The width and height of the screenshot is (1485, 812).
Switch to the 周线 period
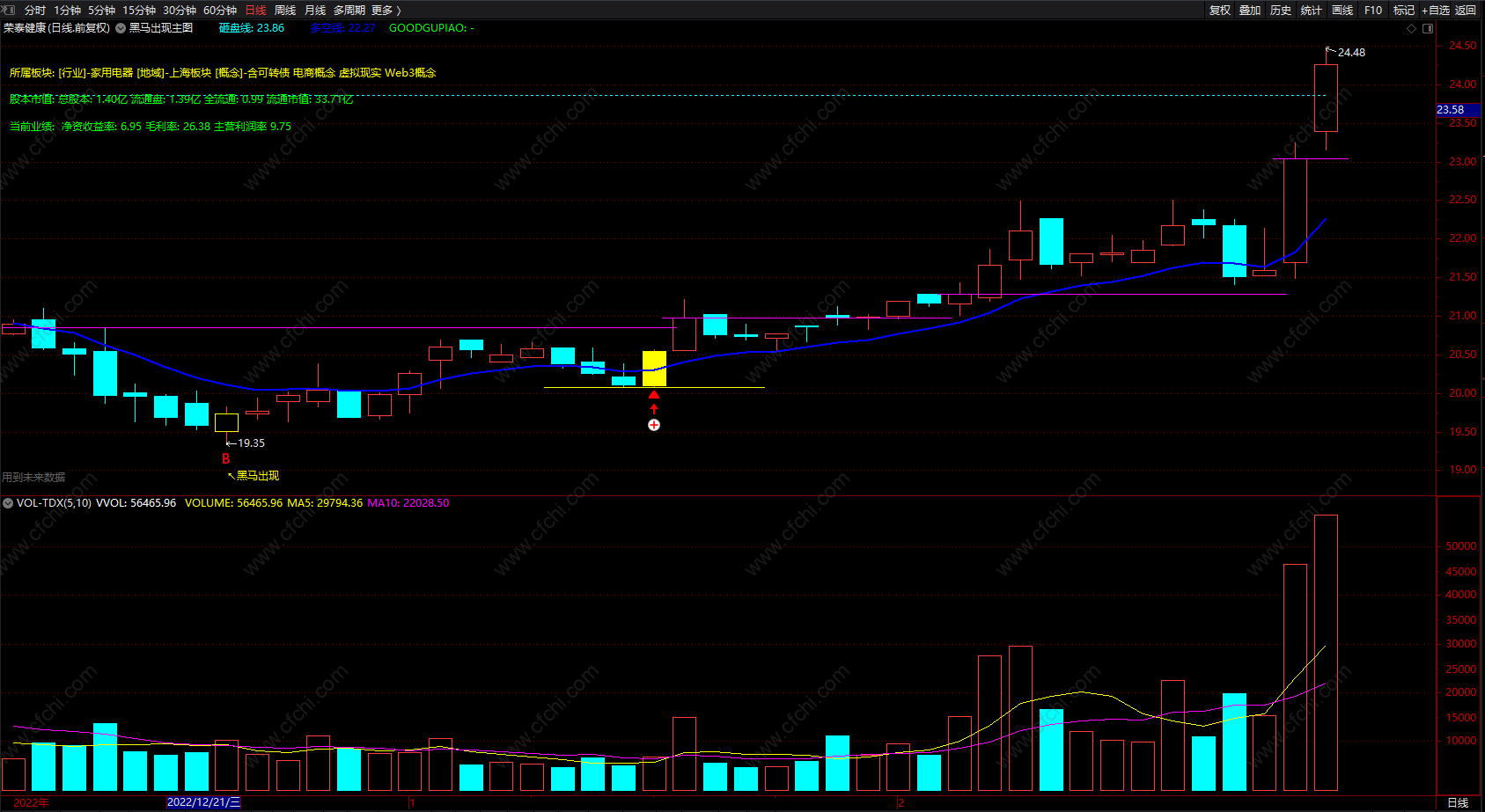click(285, 11)
